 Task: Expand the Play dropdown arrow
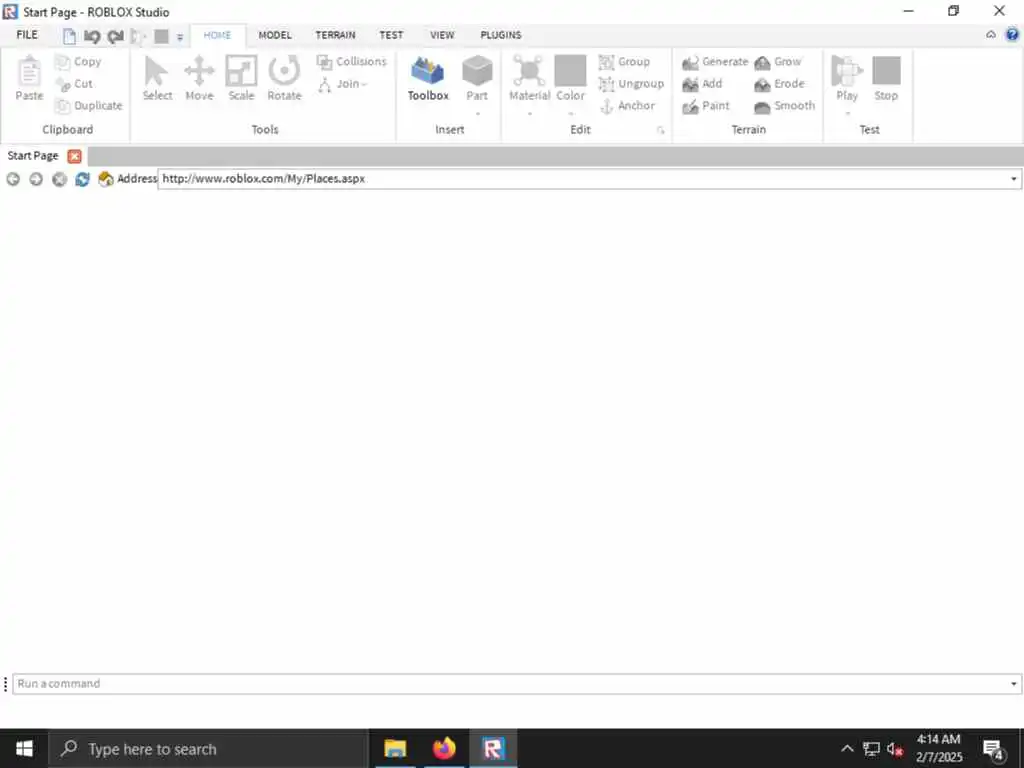coord(848,114)
